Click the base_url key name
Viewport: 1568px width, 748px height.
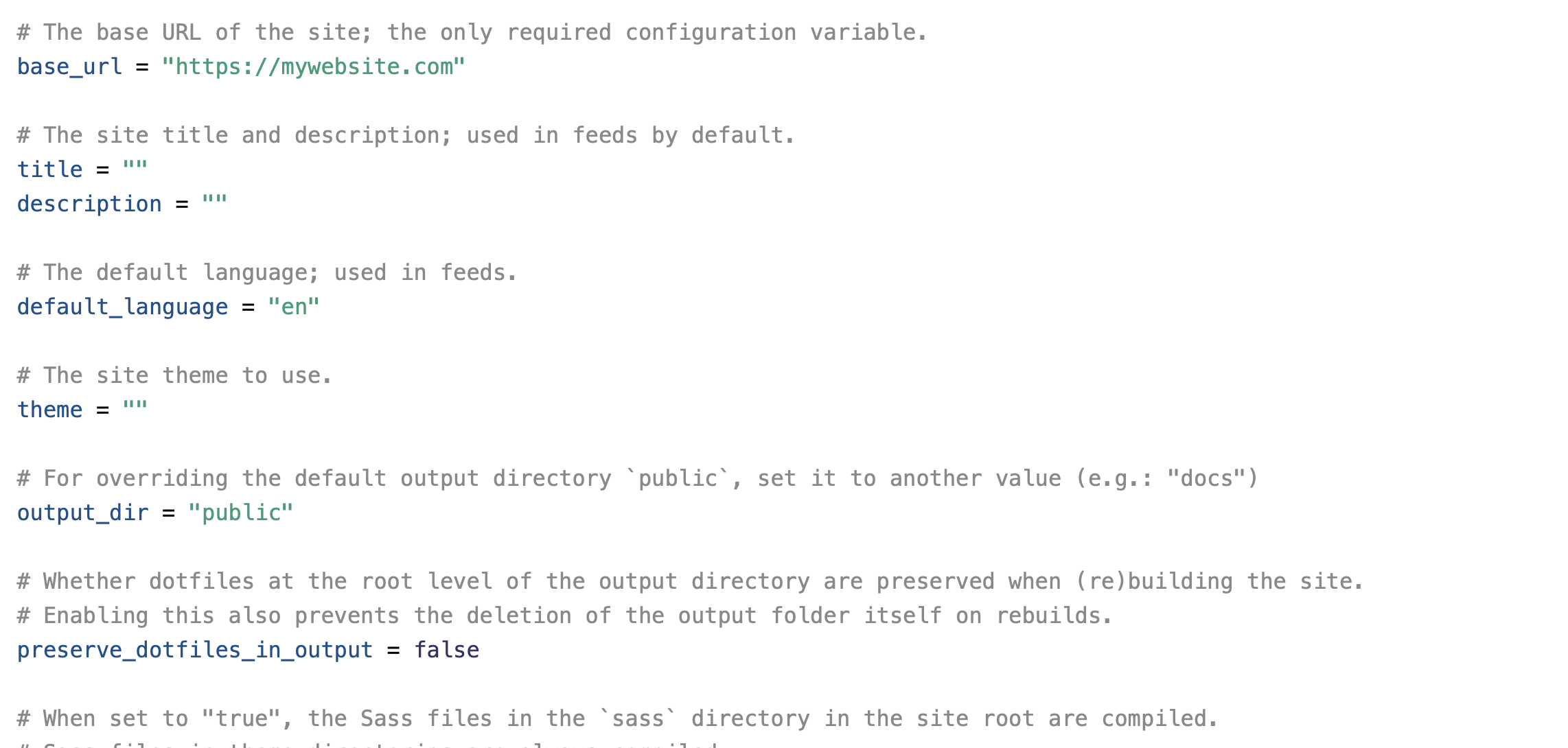[70, 67]
